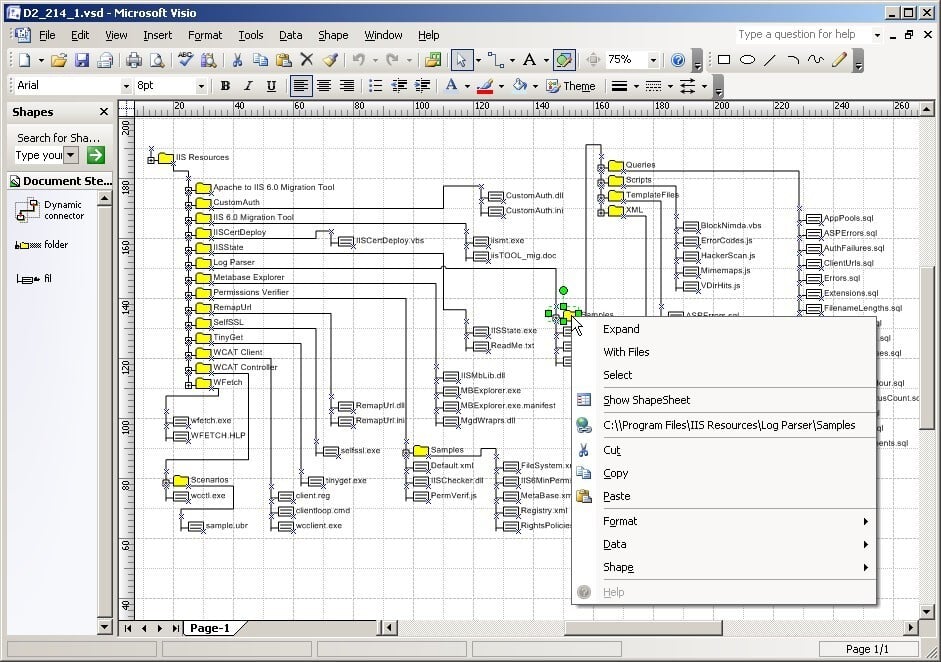Toggle Italic text formatting
This screenshot has width=941, height=662.
click(248, 86)
